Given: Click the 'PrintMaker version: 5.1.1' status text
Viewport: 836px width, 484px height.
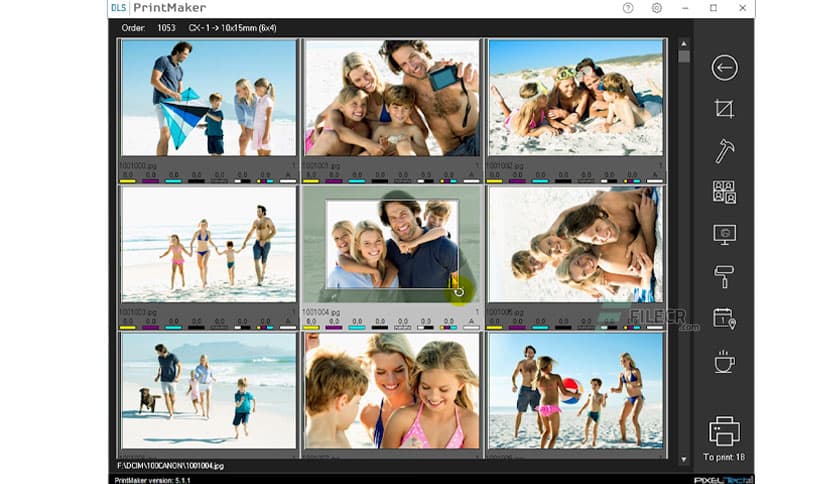Looking at the screenshot, I should click(152, 480).
